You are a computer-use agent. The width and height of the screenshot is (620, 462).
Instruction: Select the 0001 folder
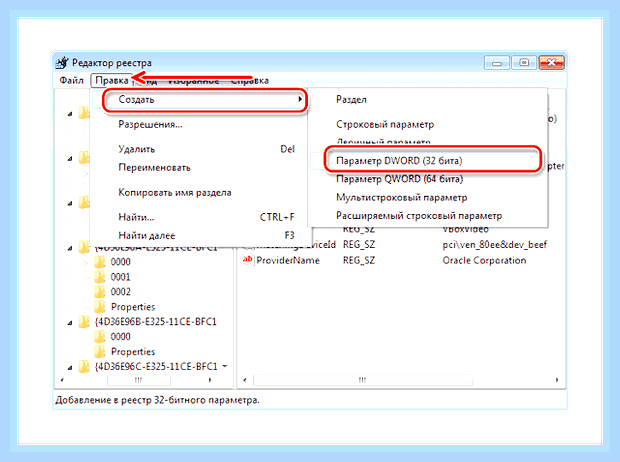tap(120, 277)
